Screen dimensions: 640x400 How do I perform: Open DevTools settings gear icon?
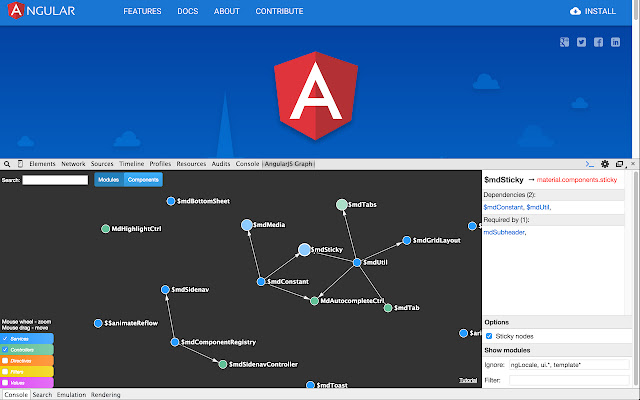(605, 163)
